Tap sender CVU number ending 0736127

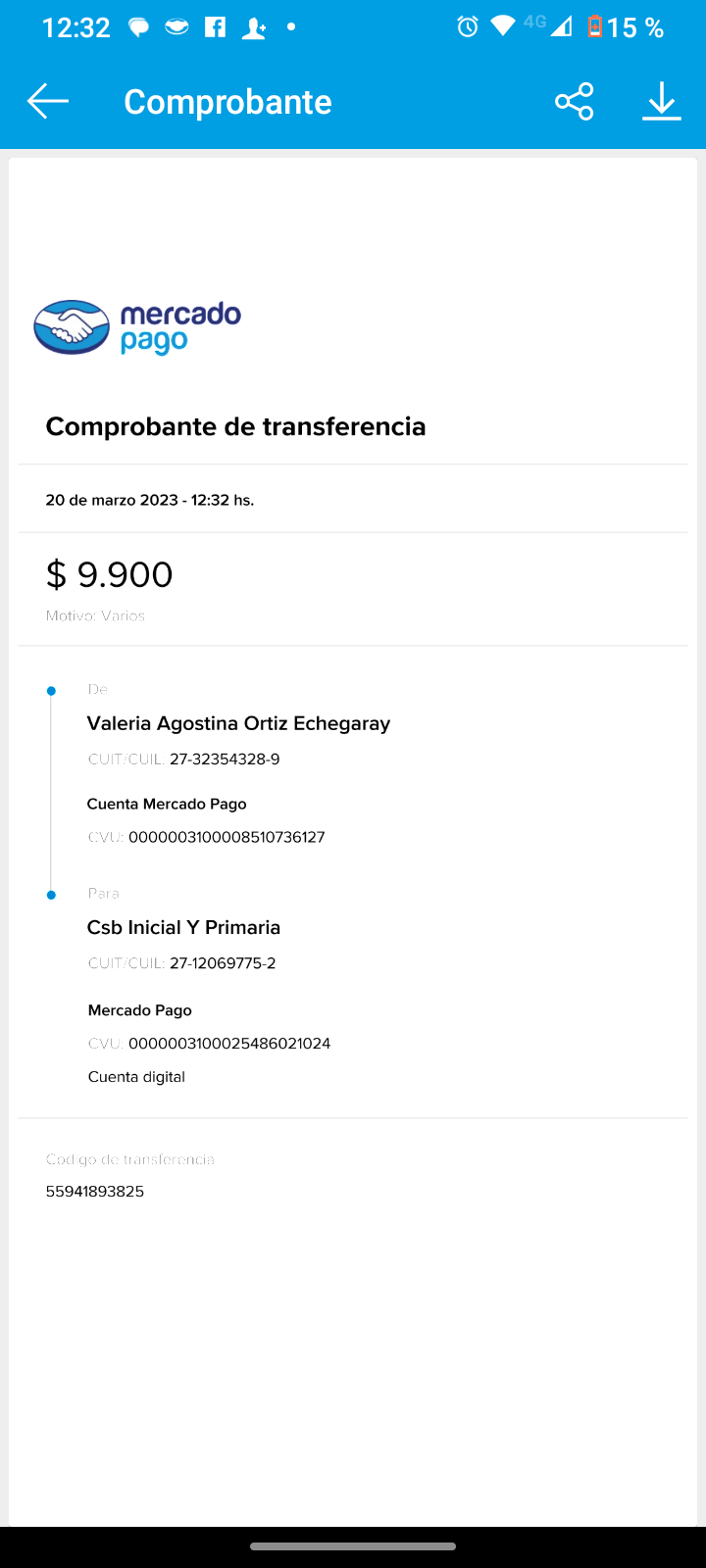coord(227,837)
